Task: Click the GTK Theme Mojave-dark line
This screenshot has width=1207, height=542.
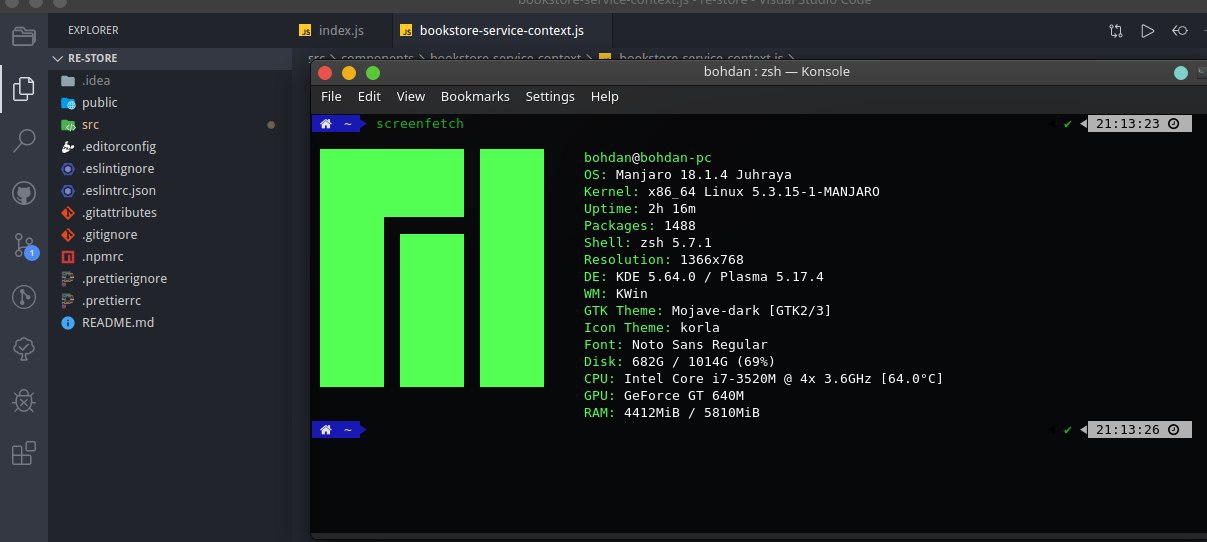Action: 708,311
